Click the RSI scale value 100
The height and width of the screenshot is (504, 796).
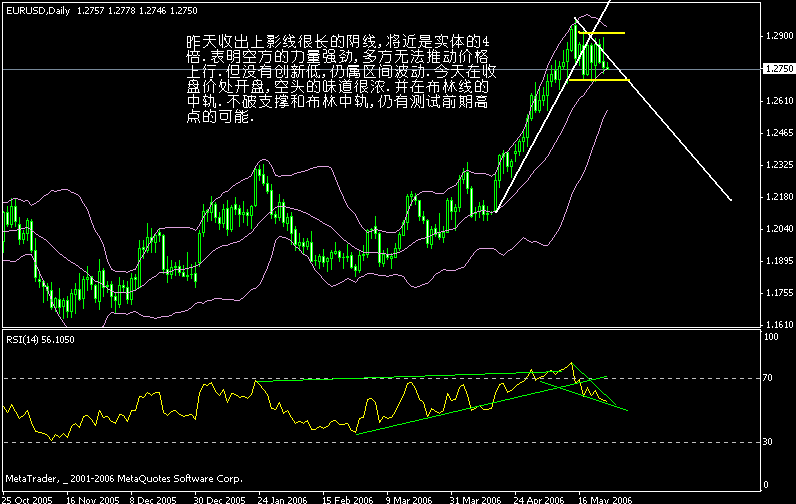(771, 337)
